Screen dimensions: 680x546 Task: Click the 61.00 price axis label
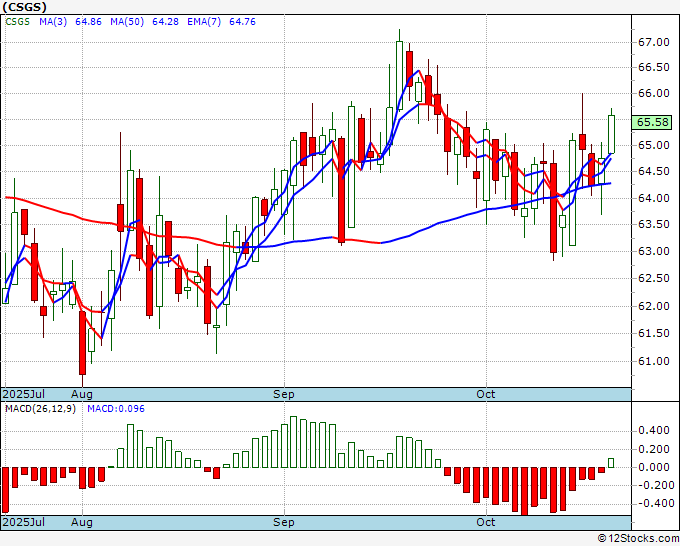coord(652,361)
